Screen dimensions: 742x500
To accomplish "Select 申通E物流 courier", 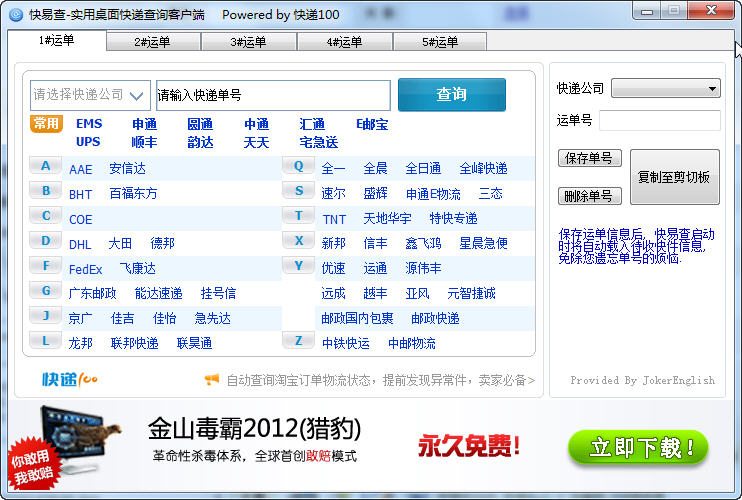I will 433,194.
